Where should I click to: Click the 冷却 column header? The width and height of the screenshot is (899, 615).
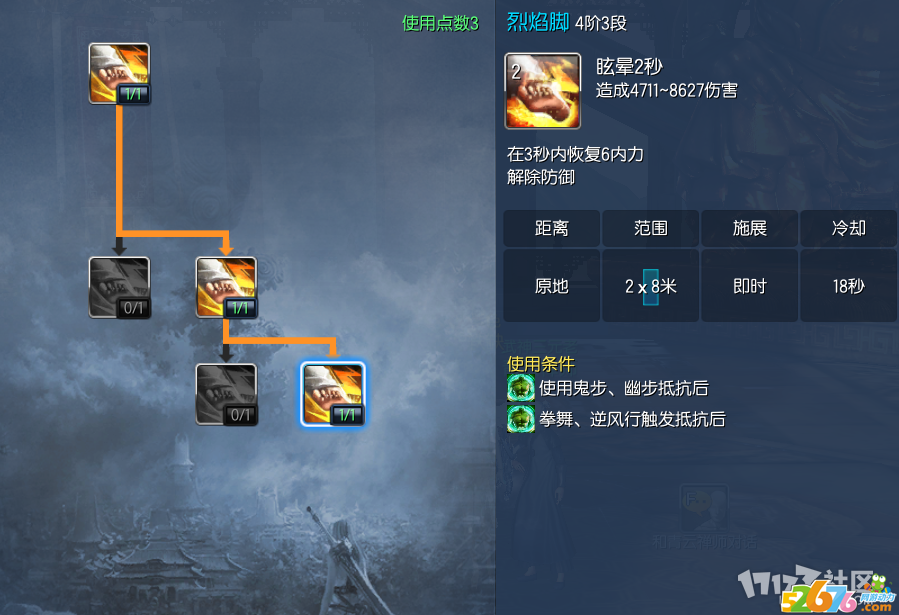tap(849, 228)
